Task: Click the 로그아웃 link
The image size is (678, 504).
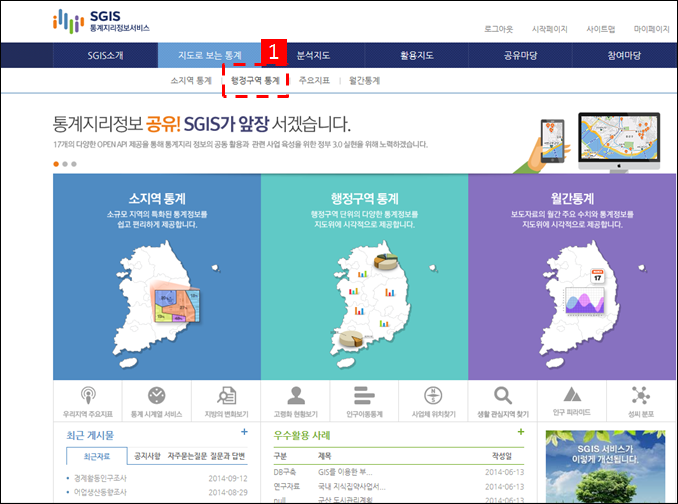Action: tap(498, 29)
